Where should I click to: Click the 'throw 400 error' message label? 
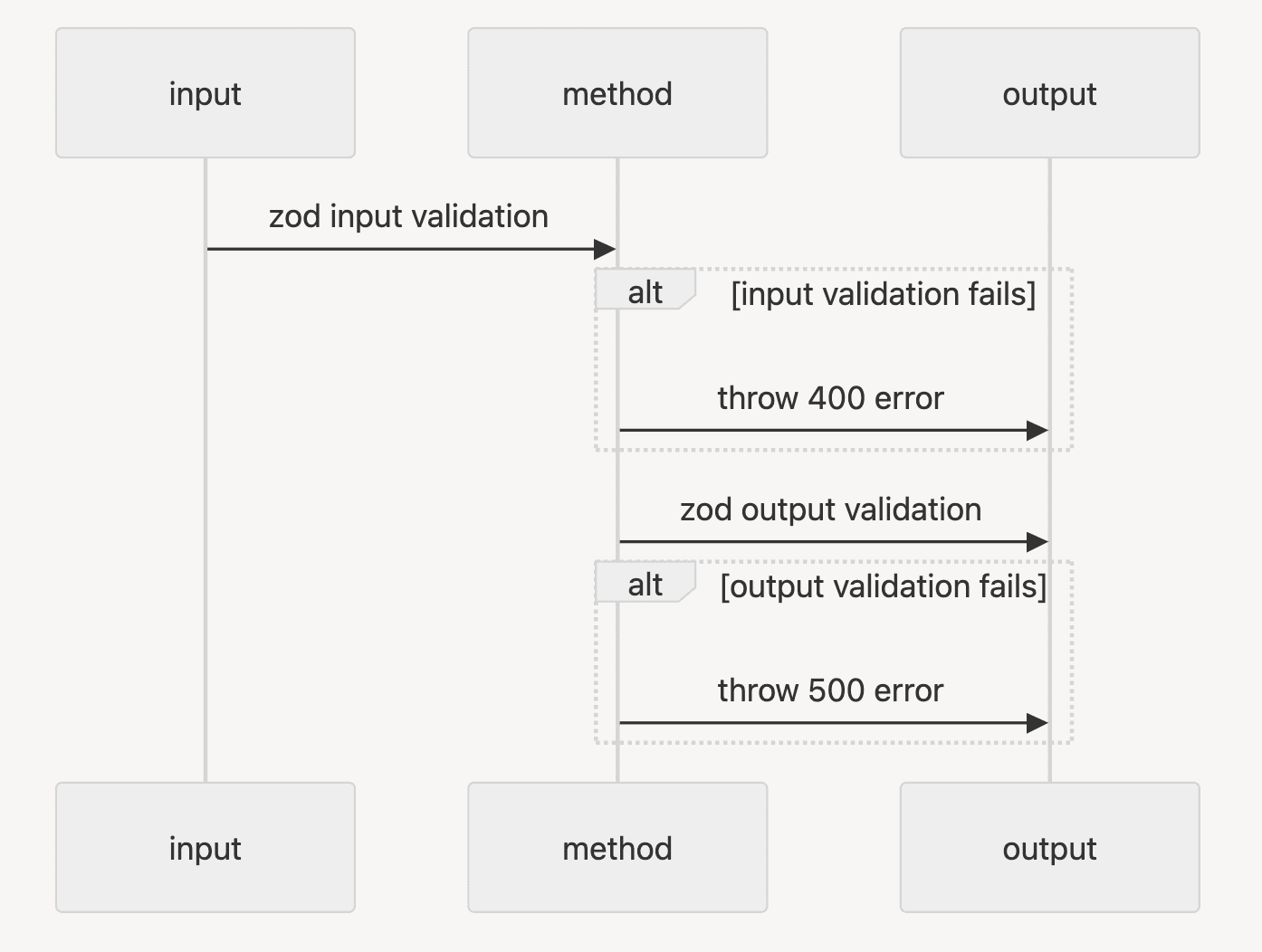click(x=830, y=398)
